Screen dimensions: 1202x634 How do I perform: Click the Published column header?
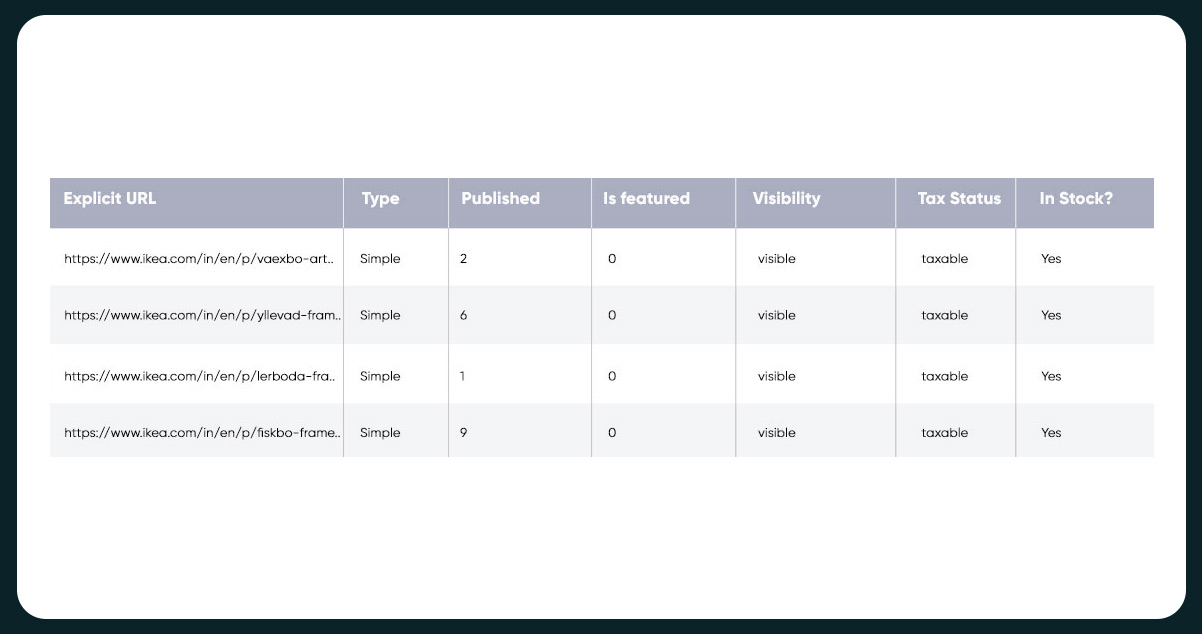click(500, 198)
